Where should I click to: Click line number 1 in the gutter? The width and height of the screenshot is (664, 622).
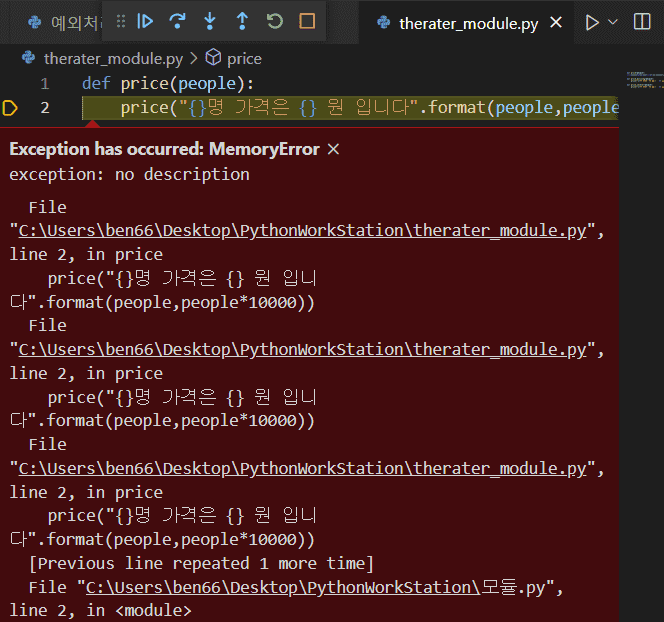click(x=45, y=83)
